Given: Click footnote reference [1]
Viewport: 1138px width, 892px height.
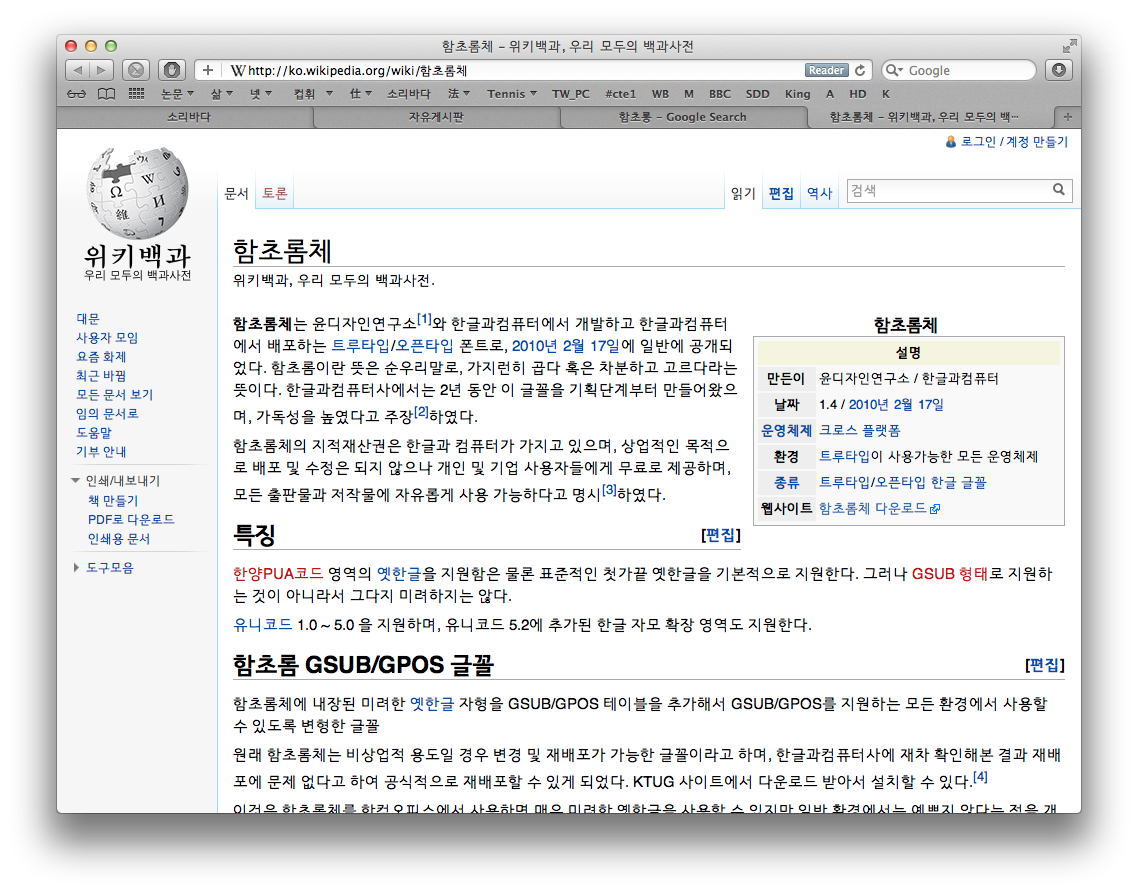Looking at the screenshot, I should tap(425, 319).
